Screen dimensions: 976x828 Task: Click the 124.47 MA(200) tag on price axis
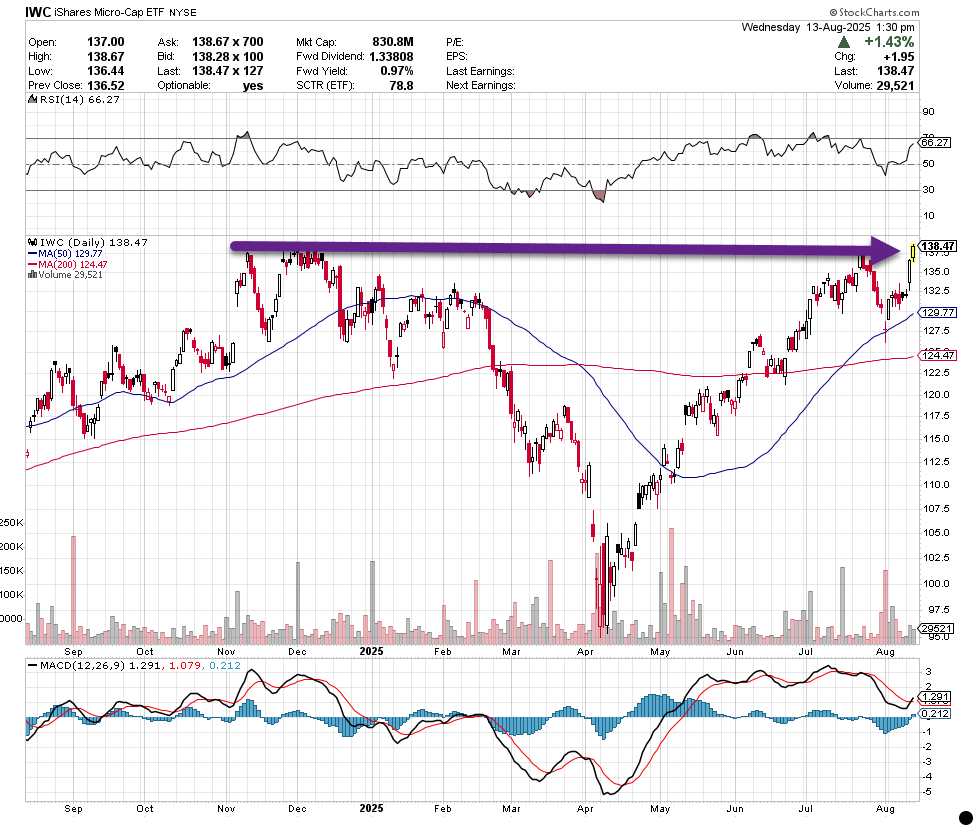tap(937, 355)
